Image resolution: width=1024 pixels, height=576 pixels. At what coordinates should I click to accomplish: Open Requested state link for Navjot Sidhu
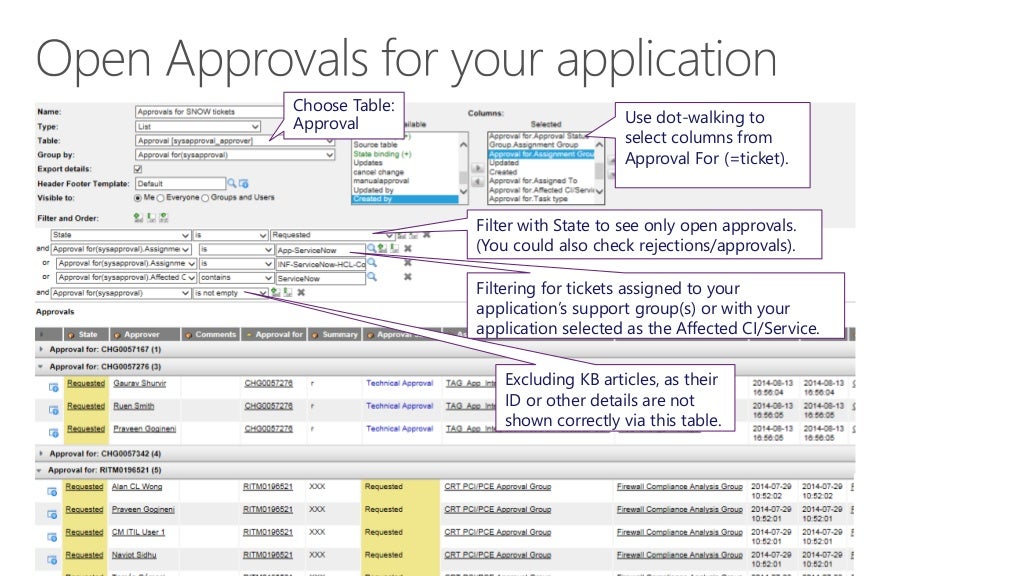pos(84,555)
